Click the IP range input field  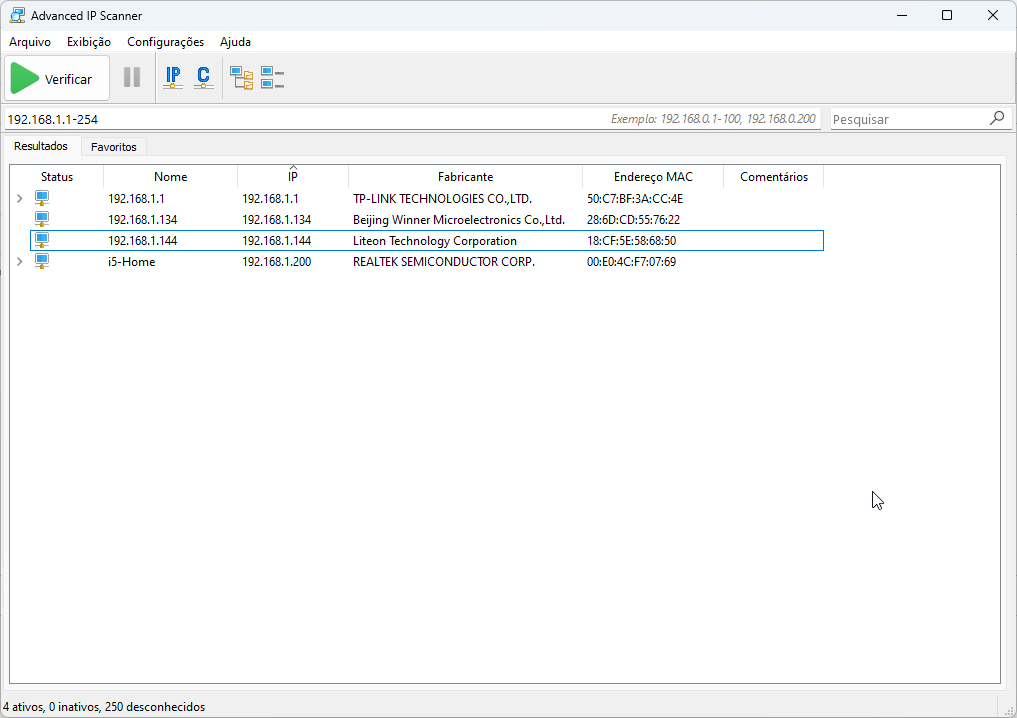(300, 119)
